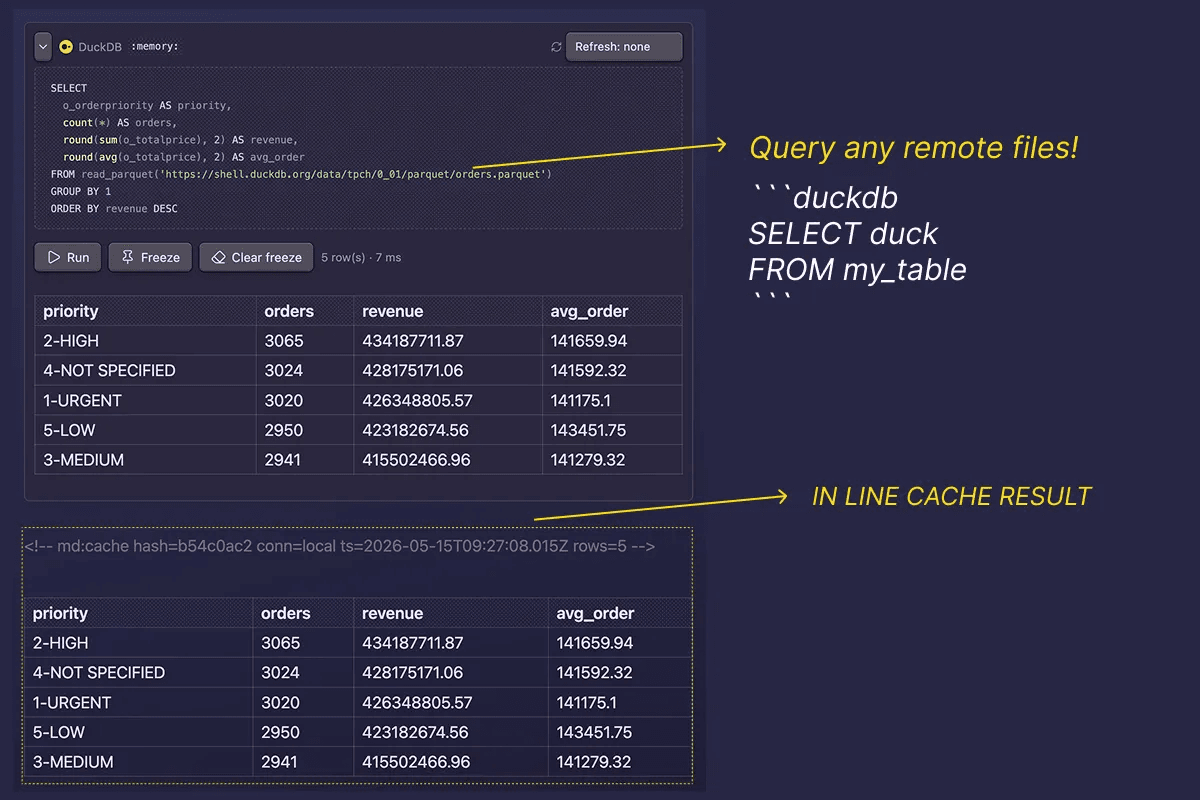This screenshot has width=1200, height=800.
Task: Click the md:cache hash comment line
Action: (x=339, y=547)
